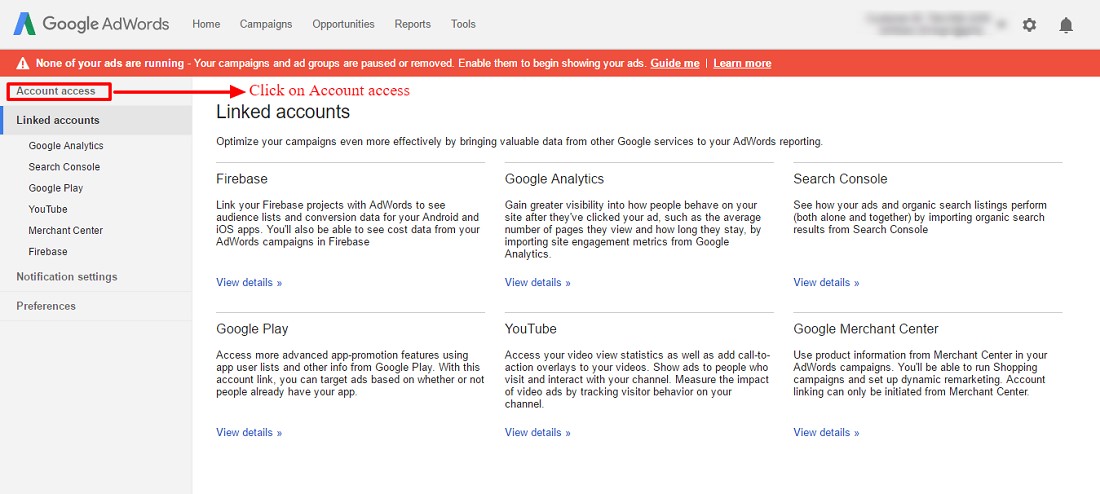
Task: Click the YouTube card heading
Action: [x=530, y=328]
